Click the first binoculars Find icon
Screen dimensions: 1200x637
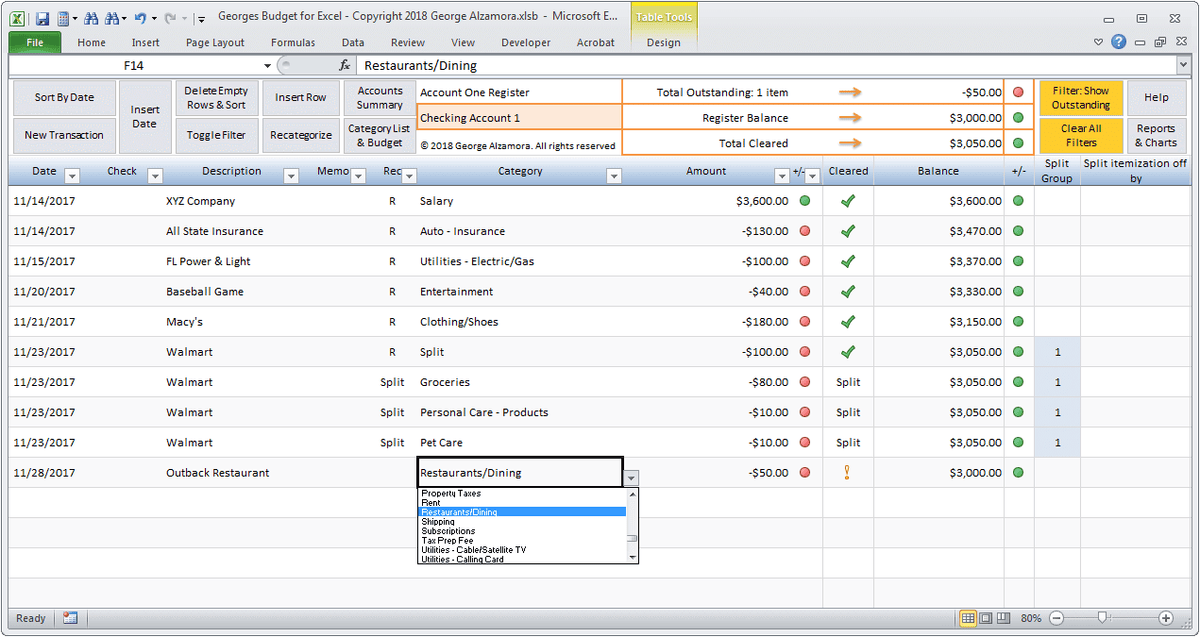tap(92, 18)
